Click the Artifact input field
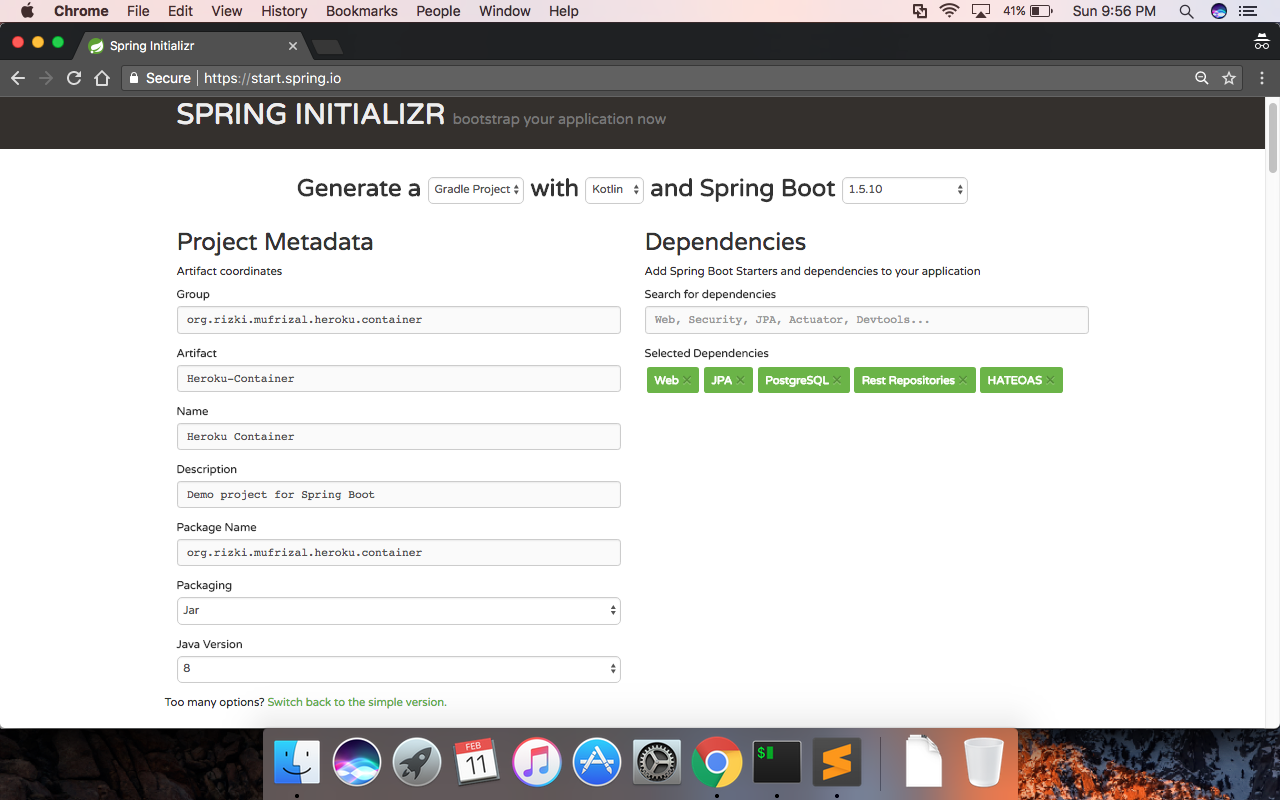This screenshot has width=1280, height=800. point(399,378)
